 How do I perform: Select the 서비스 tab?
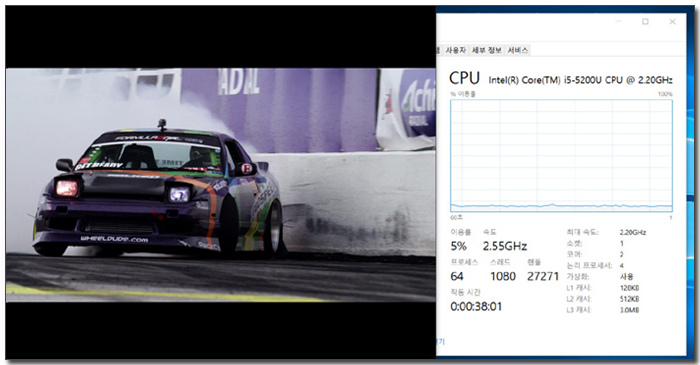click(517, 50)
